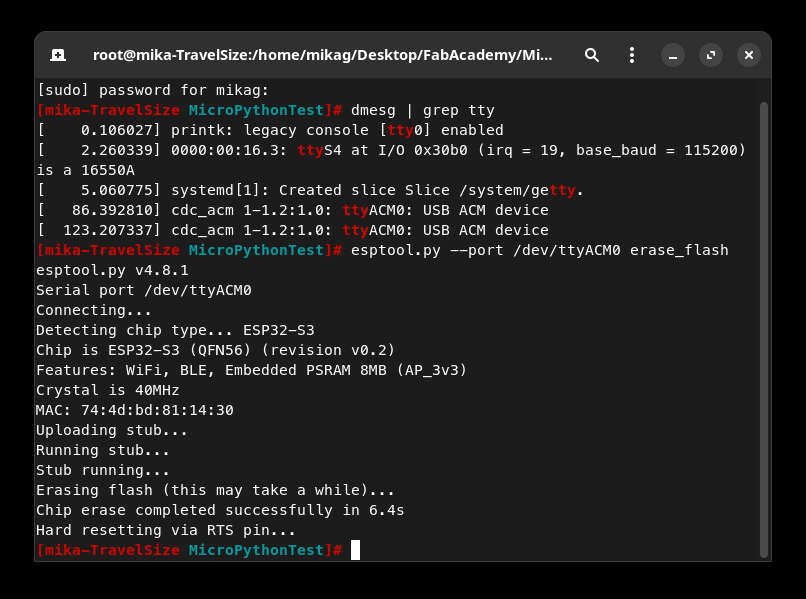Screen dimensions: 806x599
Task: Click the 'dmesg | grep tty' command
Action: tap(423, 110)
